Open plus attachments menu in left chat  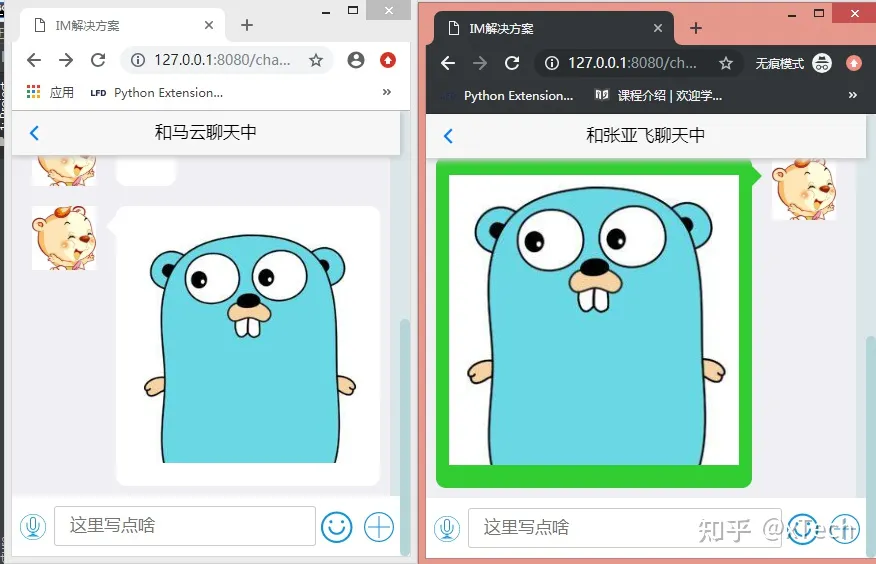click(379, 527)
